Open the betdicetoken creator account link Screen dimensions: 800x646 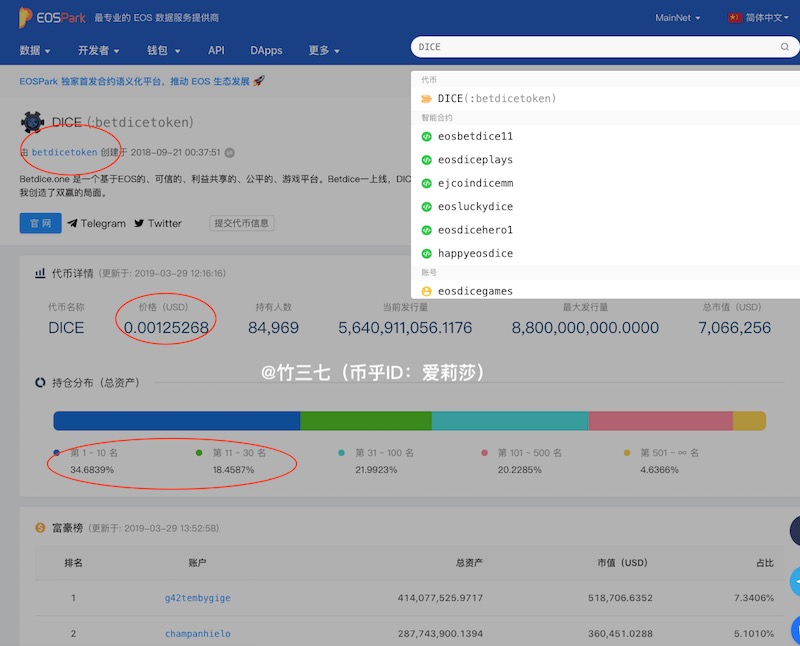pos(64,153)
